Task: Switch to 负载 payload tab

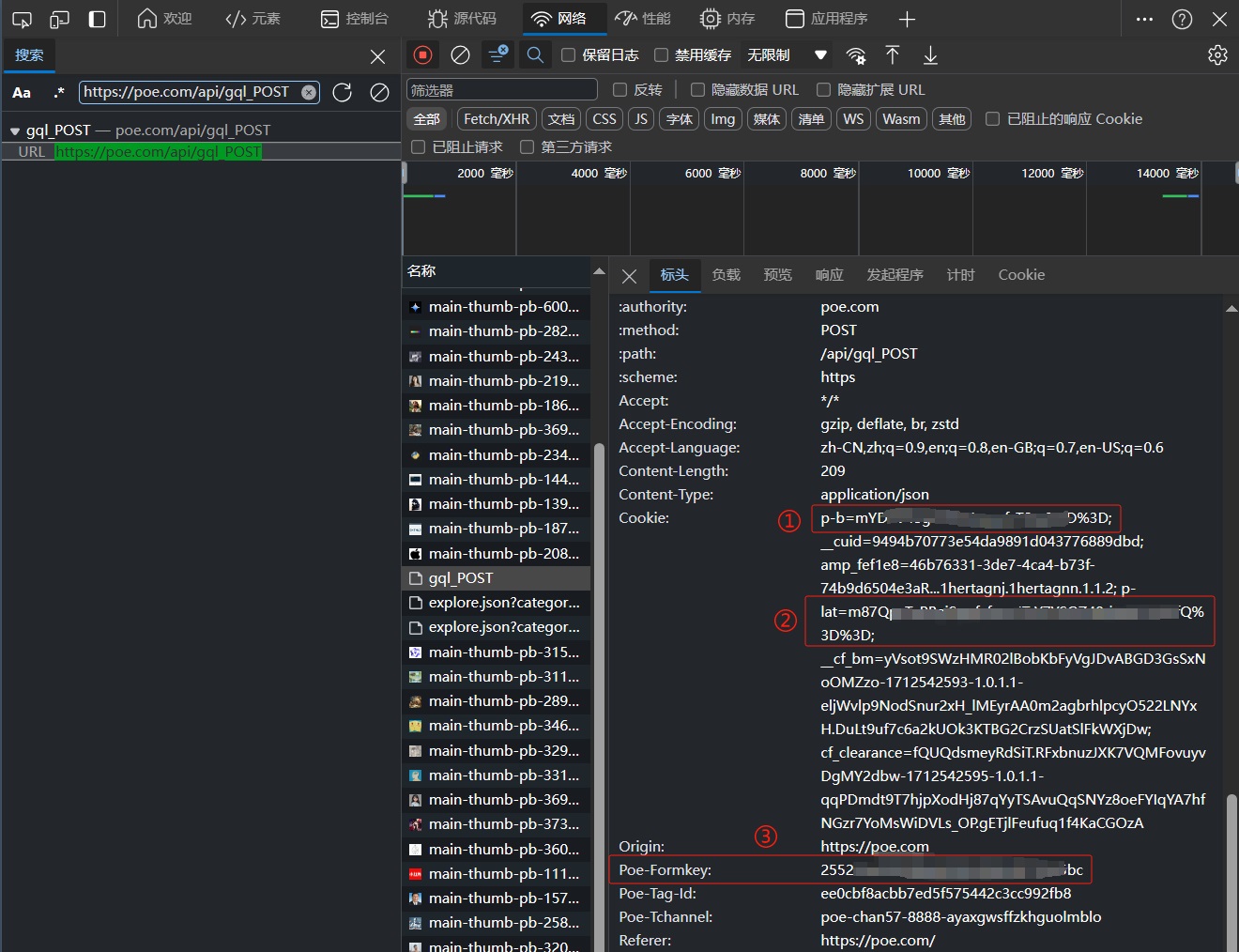Action: point(726,275)
